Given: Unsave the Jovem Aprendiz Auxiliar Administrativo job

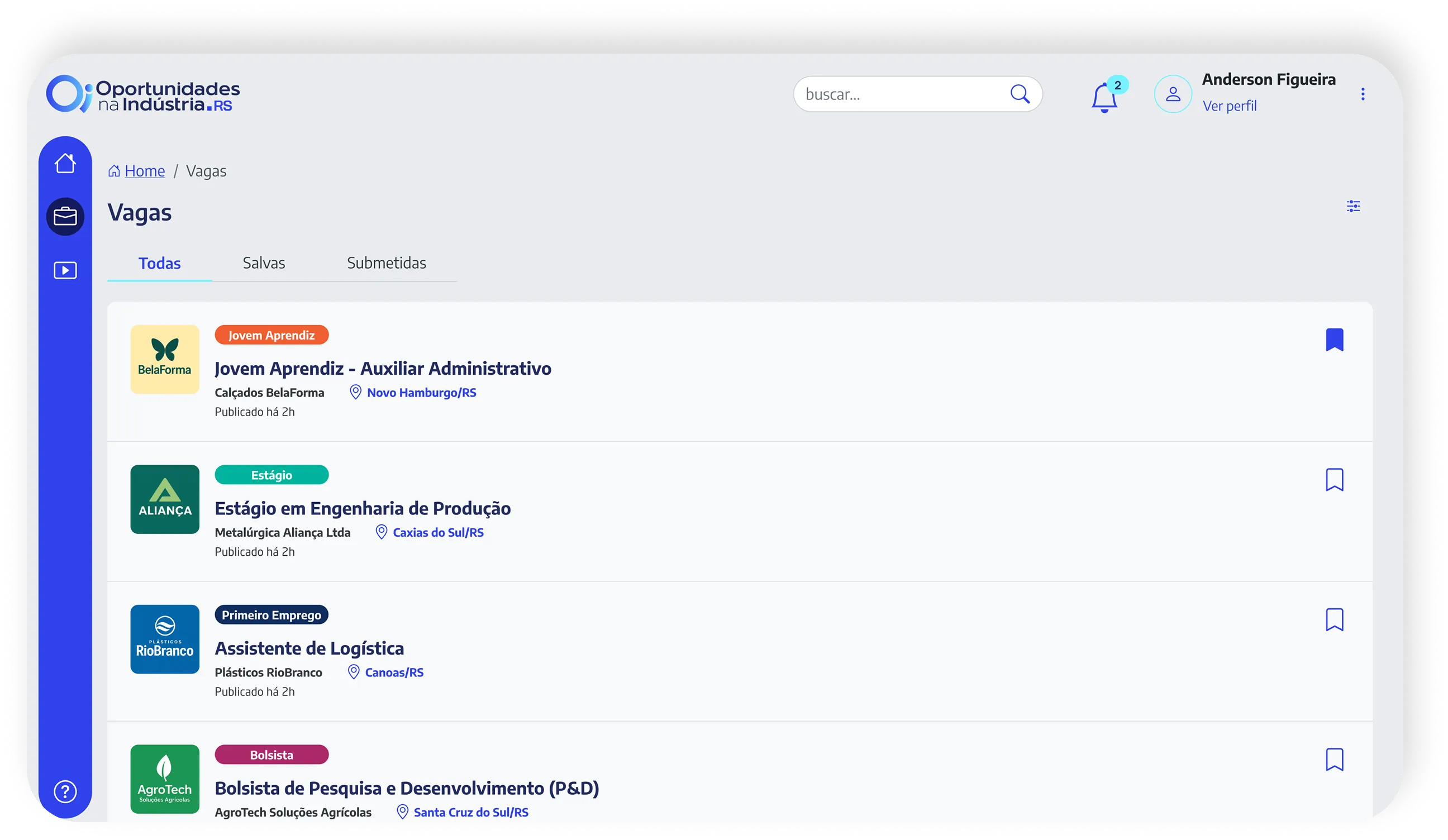Looking at the screenshot, I should point(1334,340).
